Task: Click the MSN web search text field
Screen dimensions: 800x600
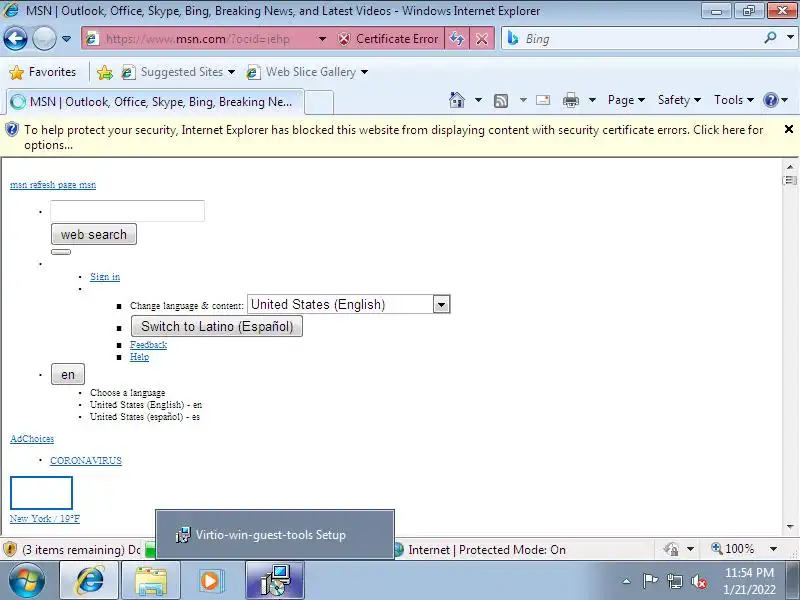Action: [127, 211]
